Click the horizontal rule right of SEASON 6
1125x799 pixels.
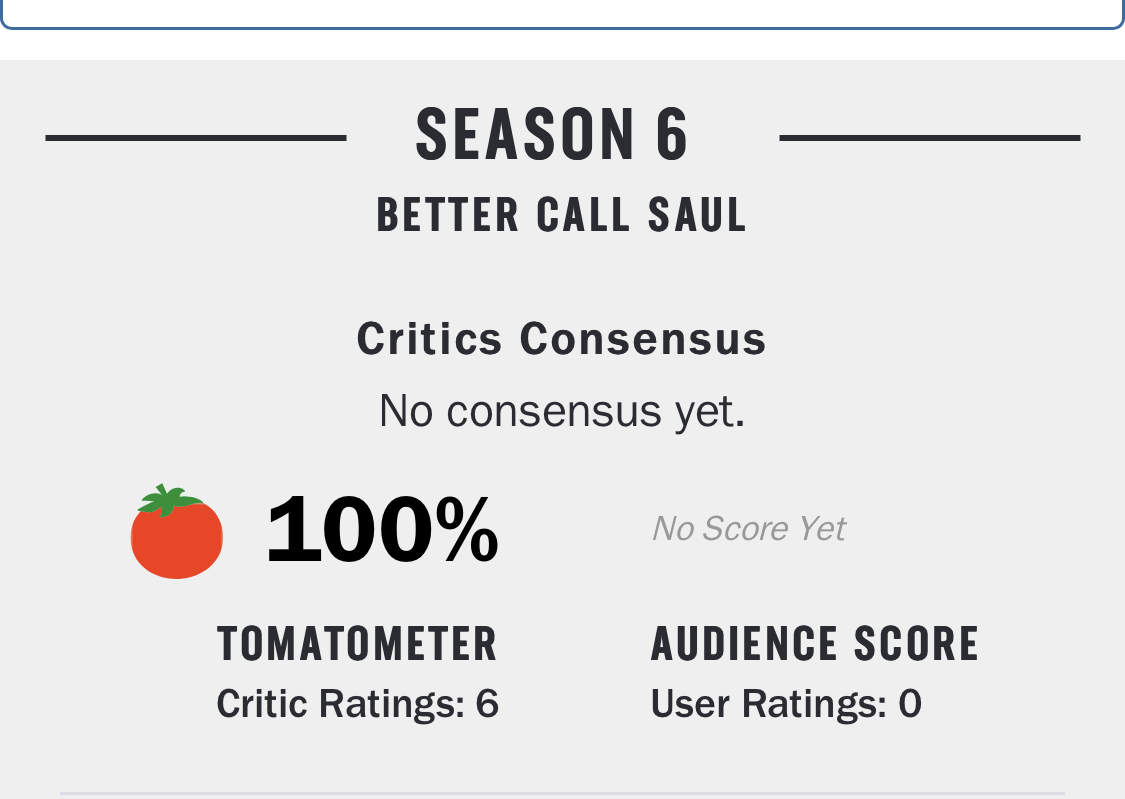coord(929,138)
